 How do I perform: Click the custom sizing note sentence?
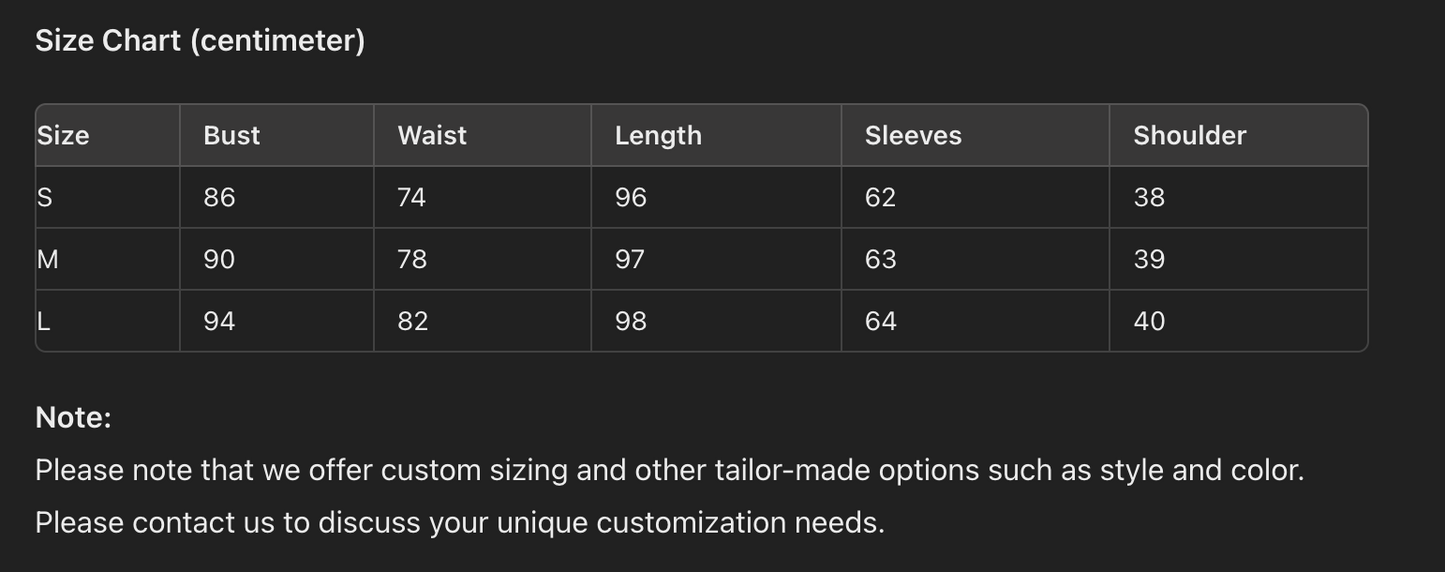point(669,470)
